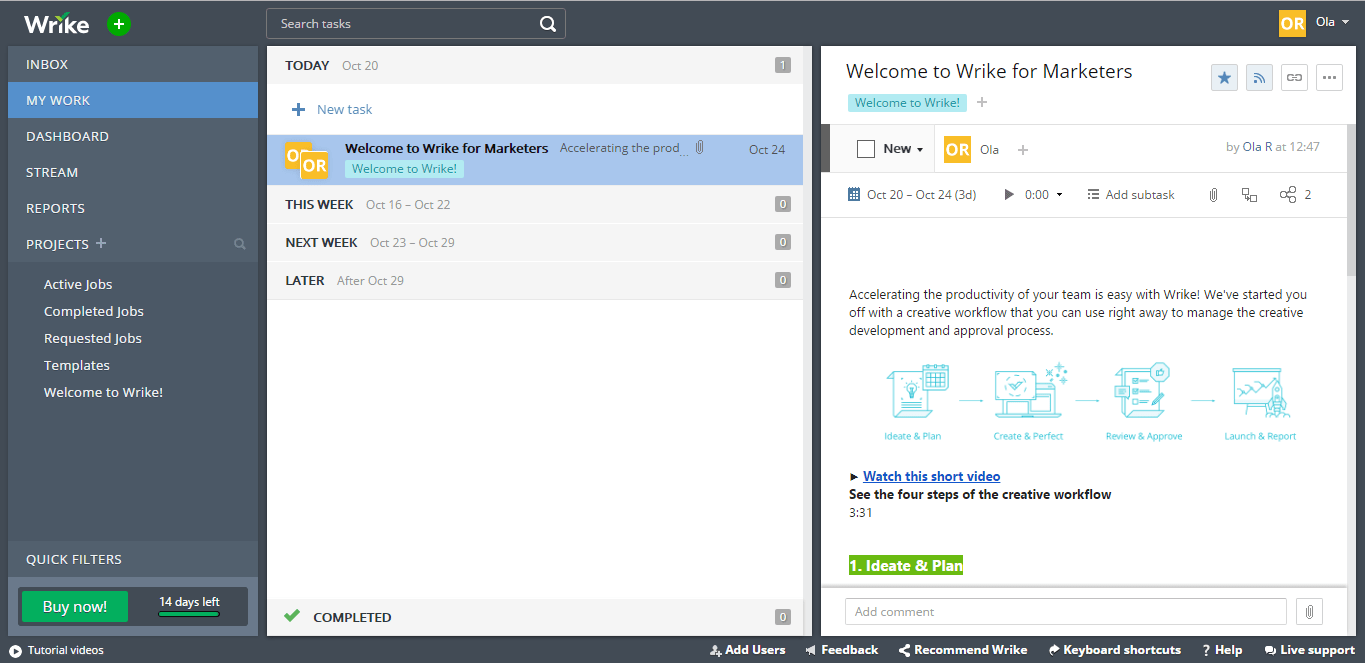Open Requested Jobs folder
The height and width of the screenshot is (663, 1365).
pyautogui.click(x=93, y=338)
